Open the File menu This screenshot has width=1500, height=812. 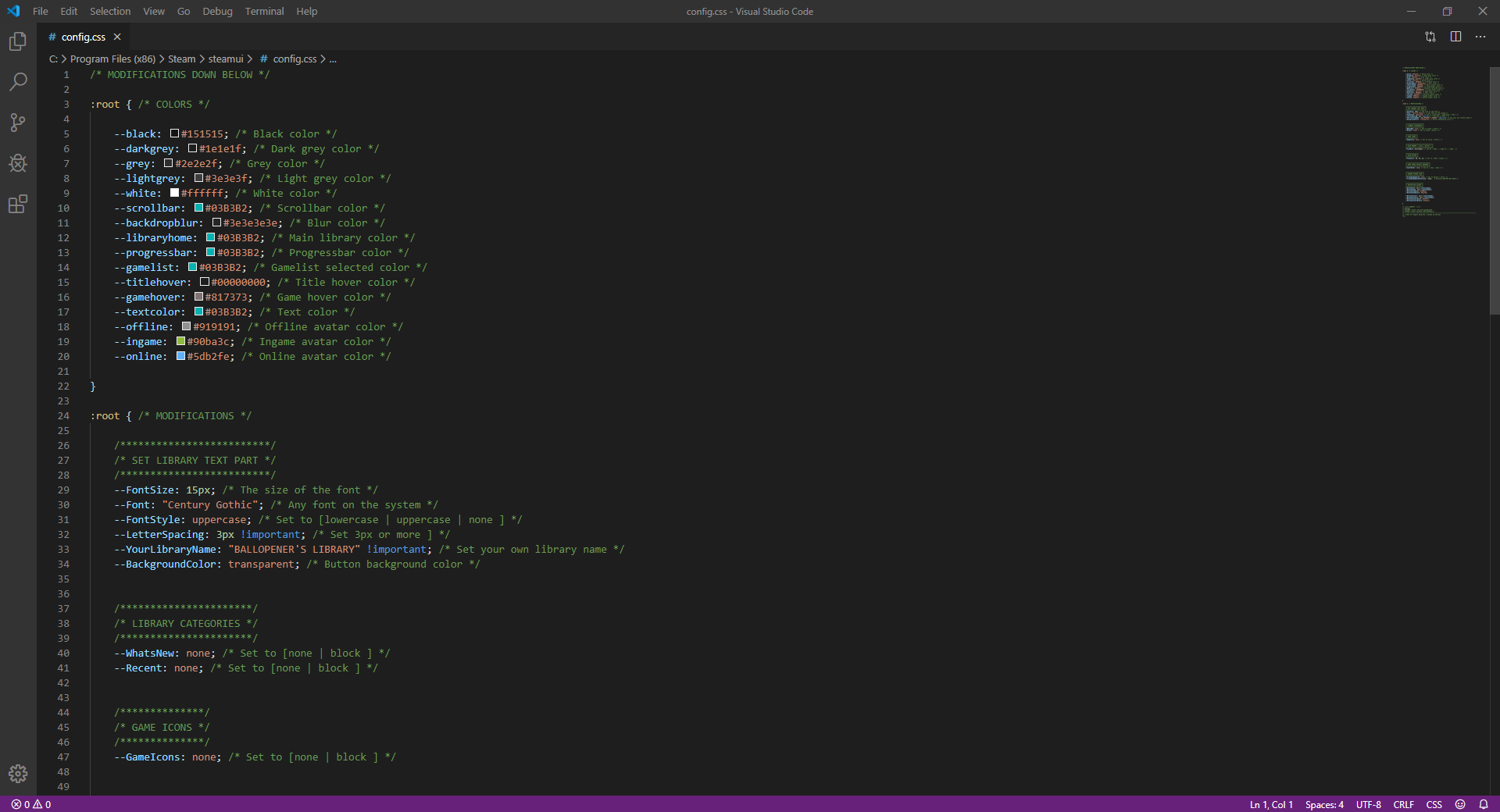(x=41, y=11)
